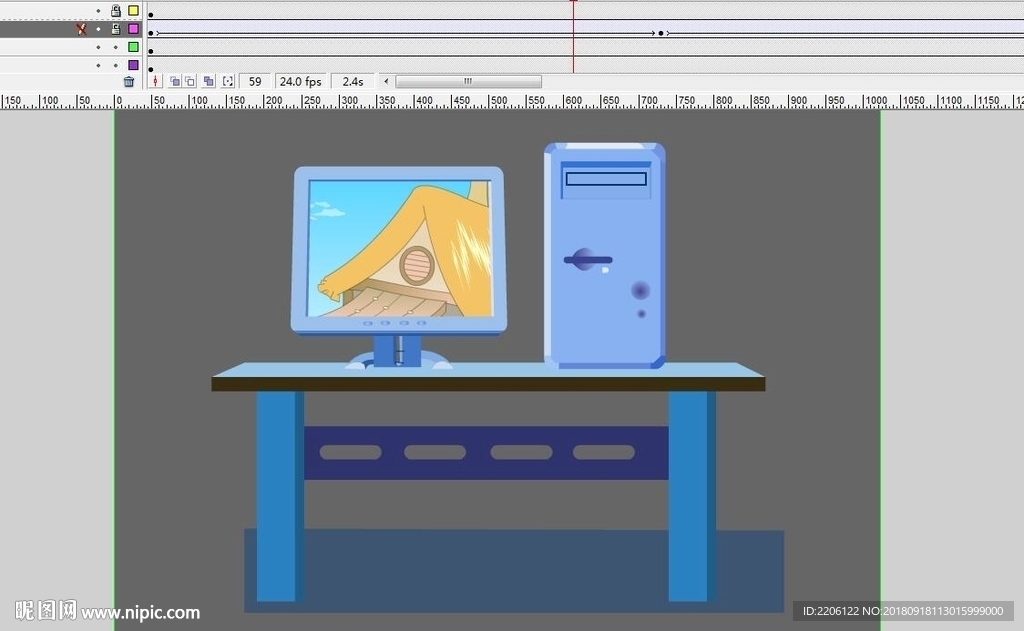Screen dimensions: 1024x631
Task: Click the Center Frame icon
Action: click(155, 82)
